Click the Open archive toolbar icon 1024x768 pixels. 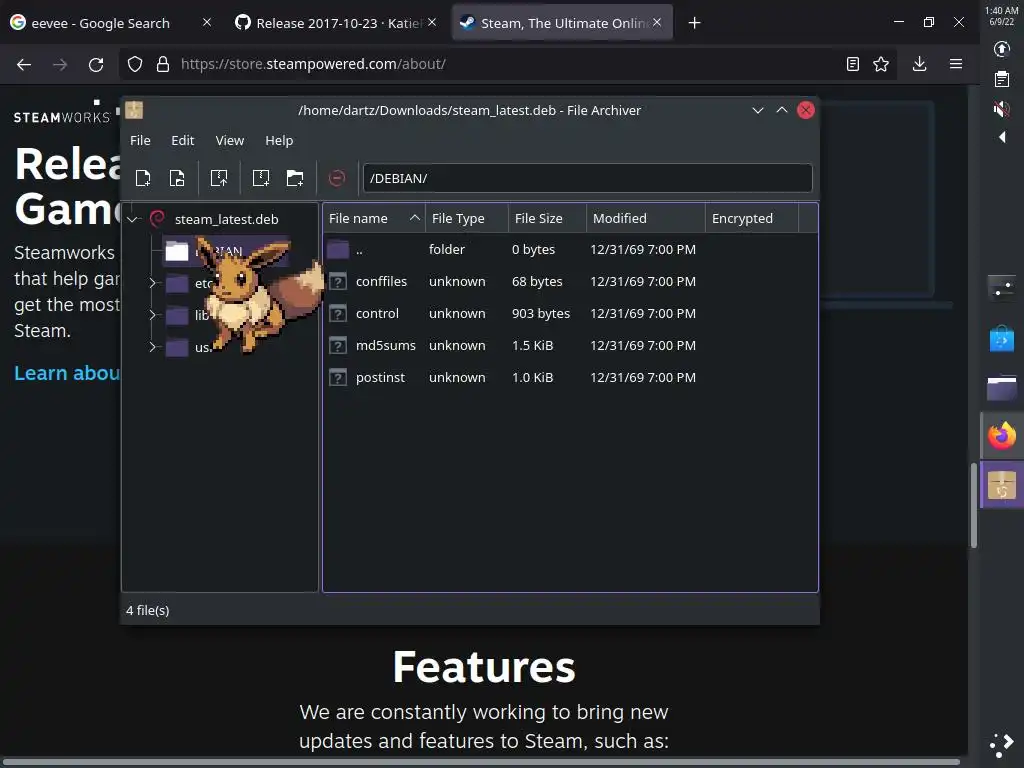click(177, 178)
